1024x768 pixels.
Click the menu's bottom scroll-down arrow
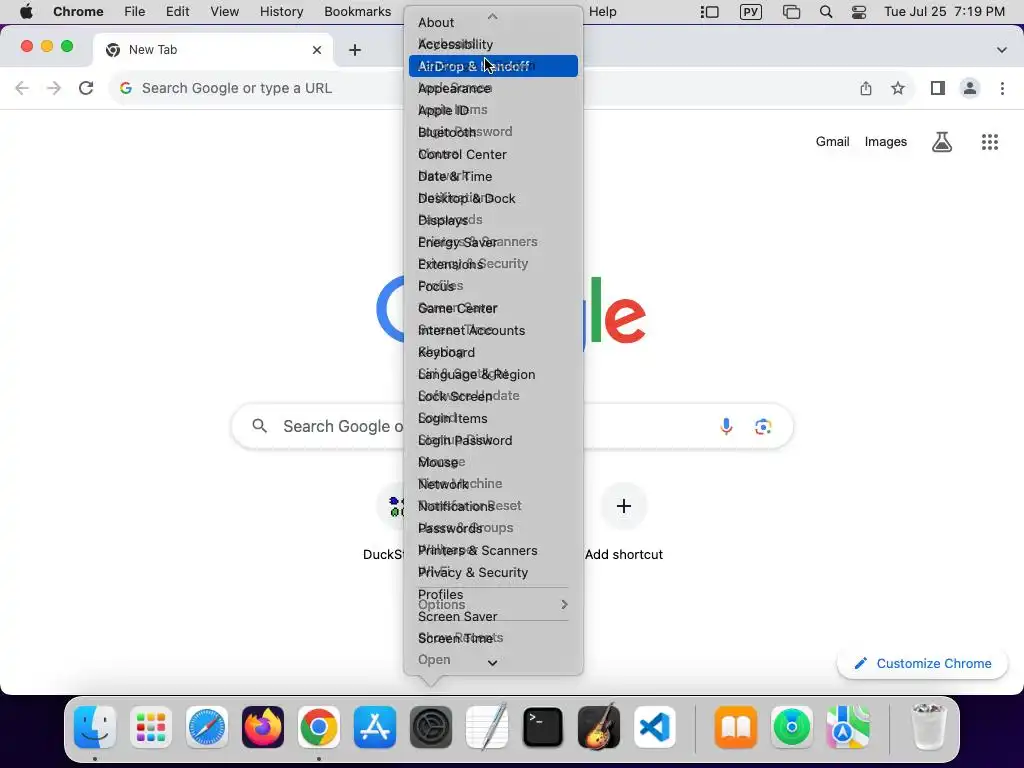pos(492,663)
